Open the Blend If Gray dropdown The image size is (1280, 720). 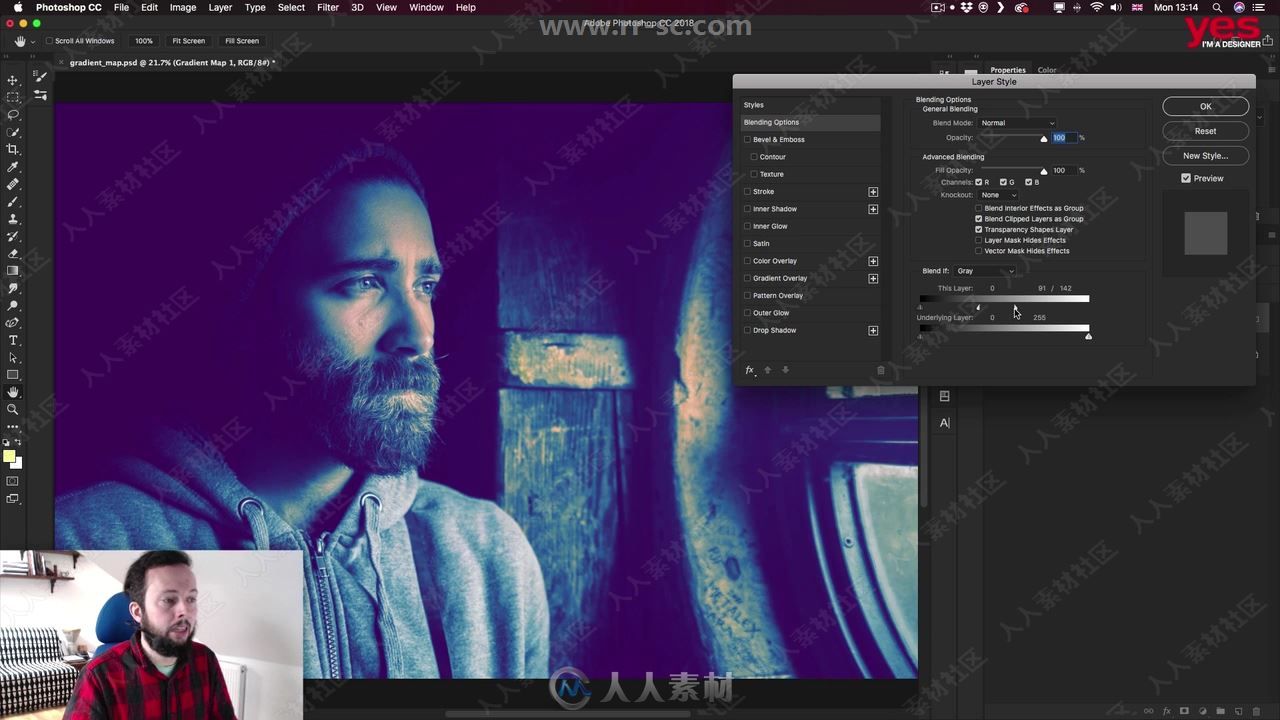coord(985,271)
